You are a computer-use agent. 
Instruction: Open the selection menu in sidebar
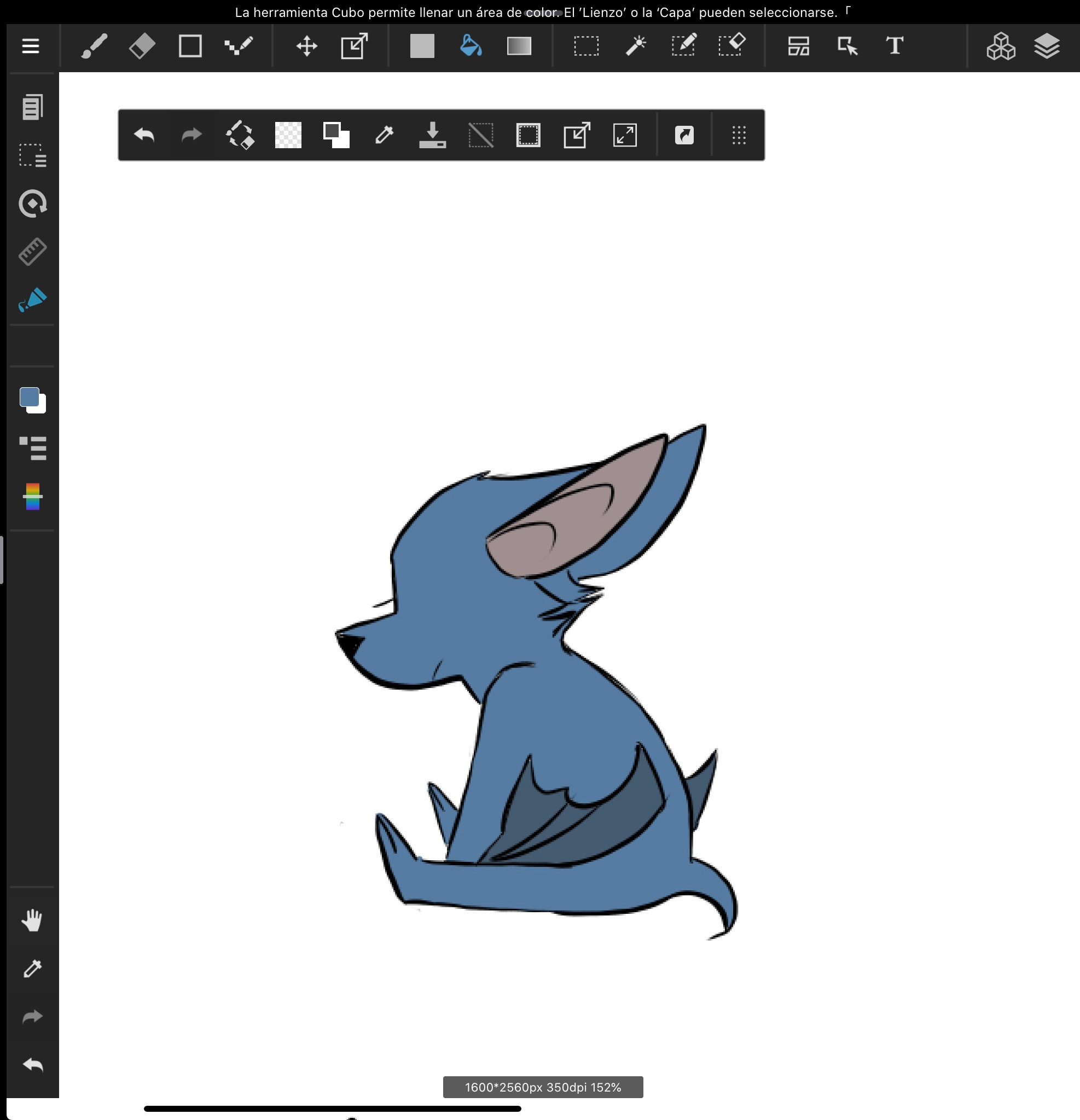33,155
